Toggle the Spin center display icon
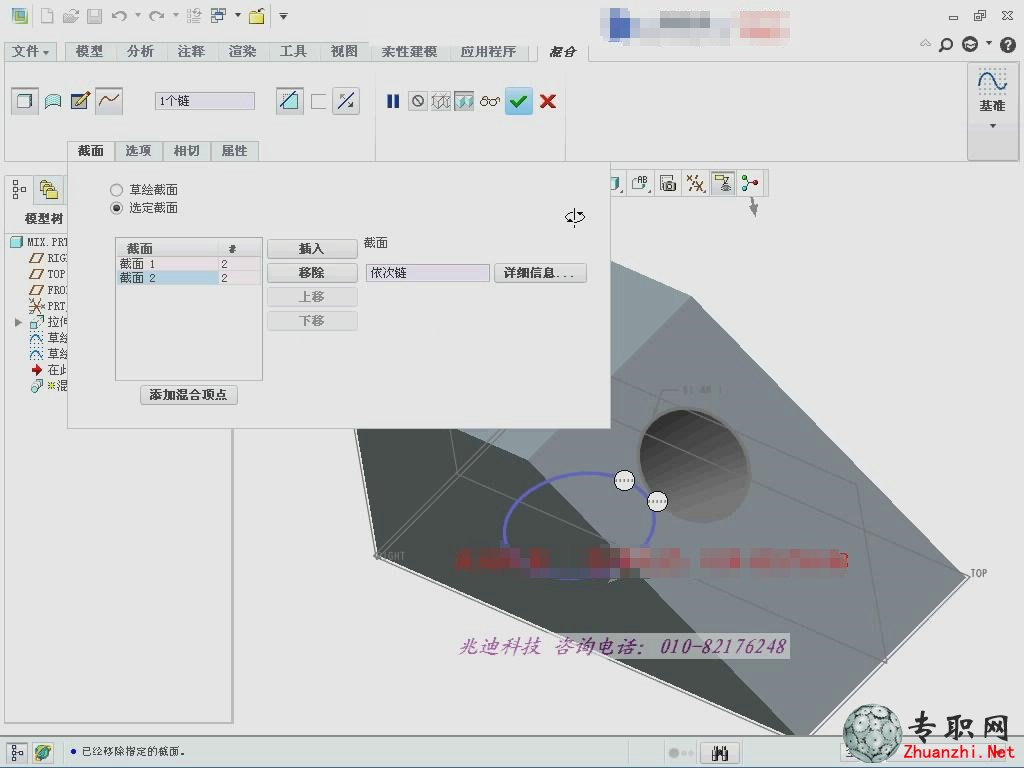 [750, 184]
